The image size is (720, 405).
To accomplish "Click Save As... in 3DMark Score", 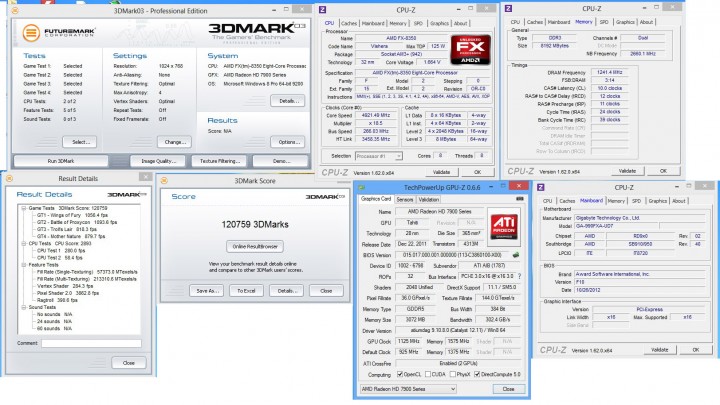I will pyautogui.click(x=207, y=291).
